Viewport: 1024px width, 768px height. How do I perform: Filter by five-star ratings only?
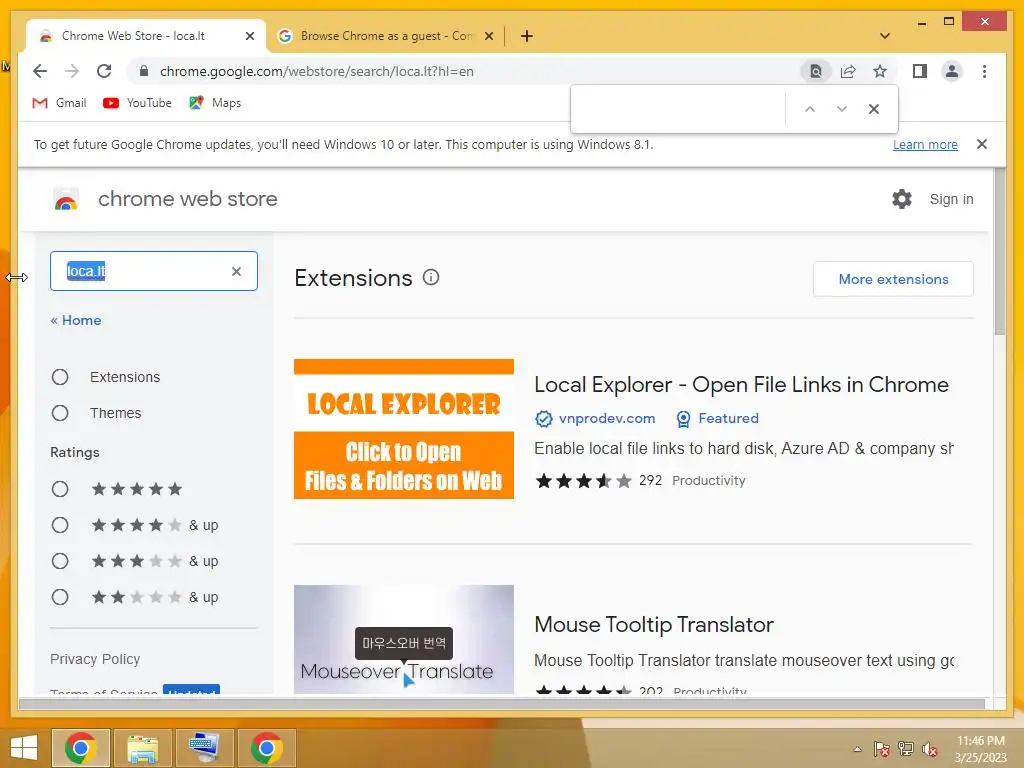(60, 489)
